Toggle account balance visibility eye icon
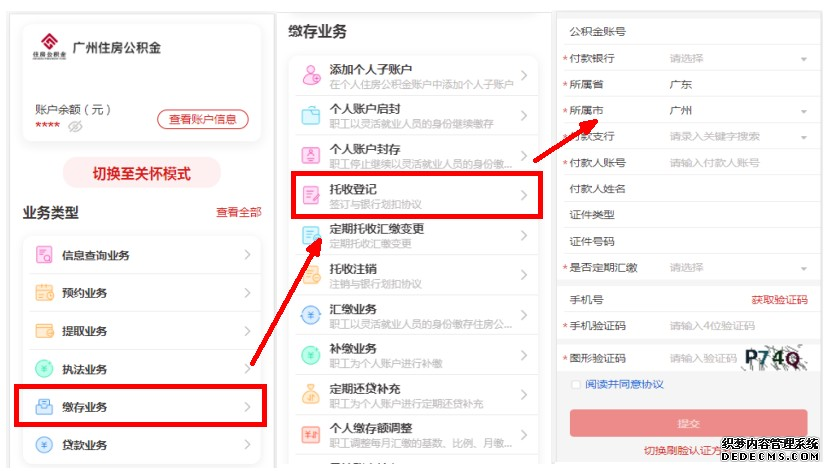The width and height of the screenshot is (830, 471). pos(75,126)
